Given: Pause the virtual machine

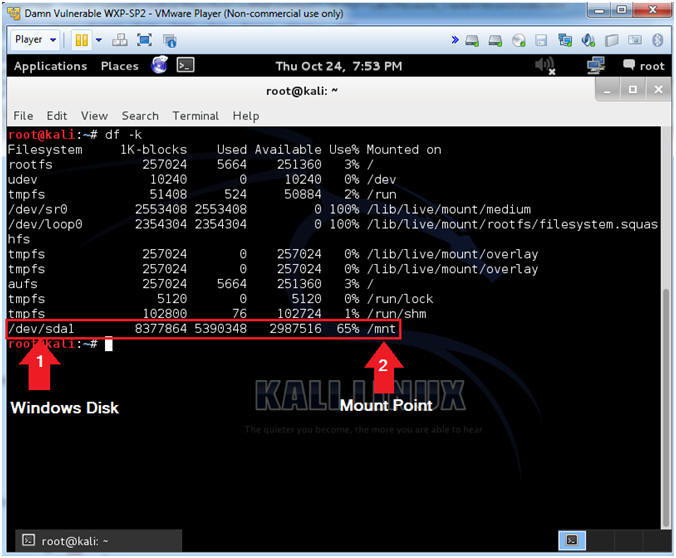Looking at the screenshot, I should (x=81, y=40).
